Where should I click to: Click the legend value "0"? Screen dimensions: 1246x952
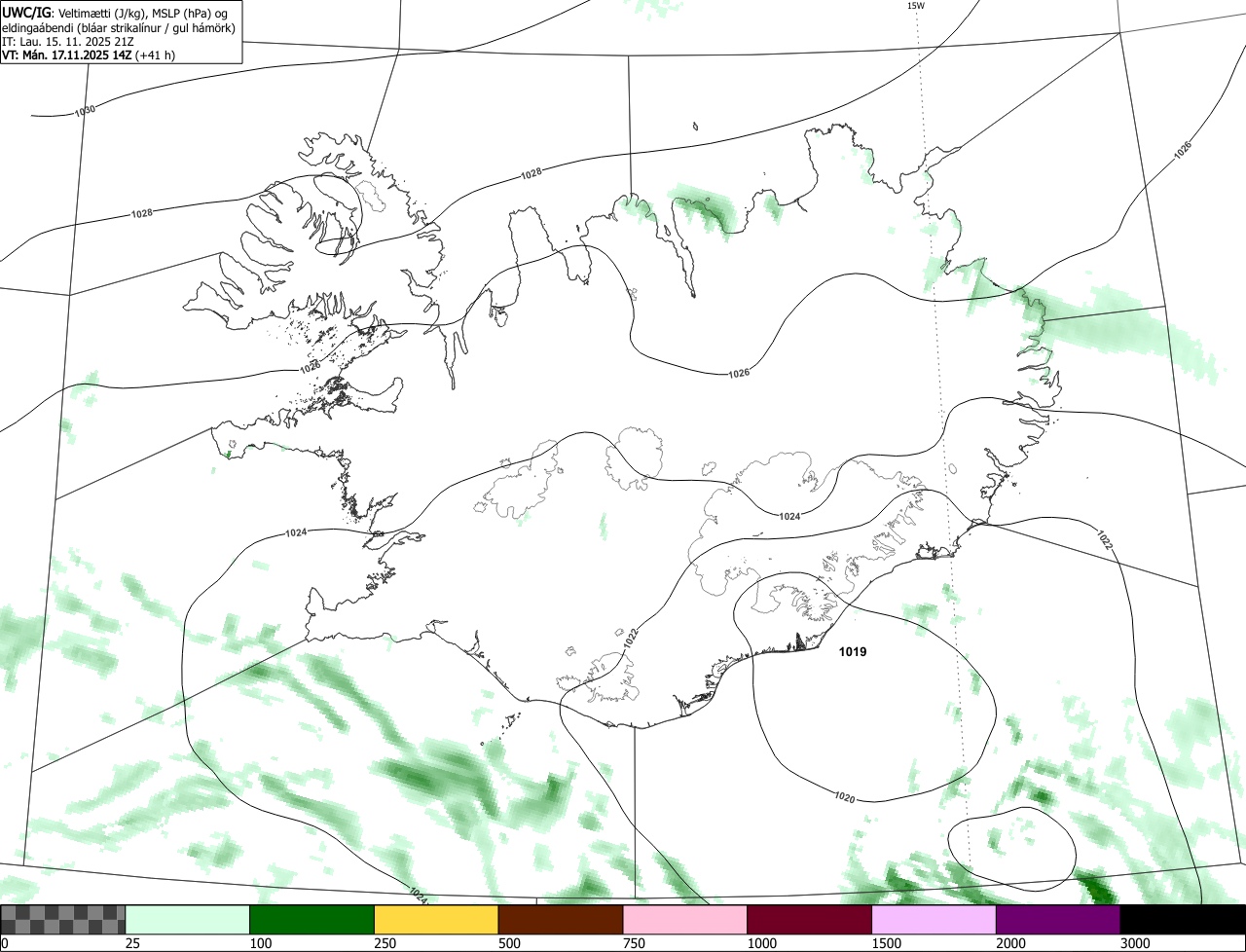5,943
